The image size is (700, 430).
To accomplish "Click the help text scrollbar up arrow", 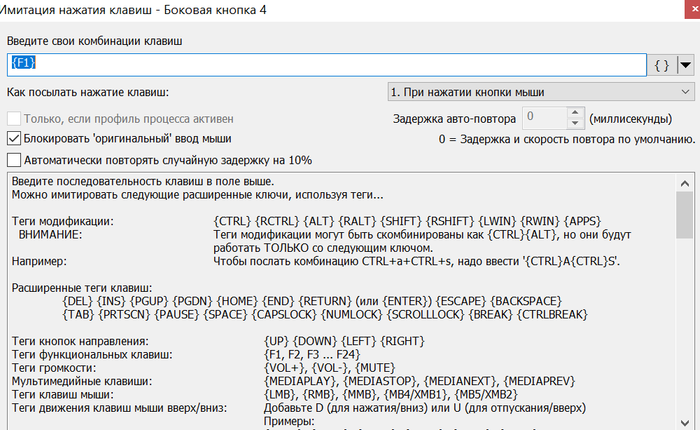I will click(684, 184).
